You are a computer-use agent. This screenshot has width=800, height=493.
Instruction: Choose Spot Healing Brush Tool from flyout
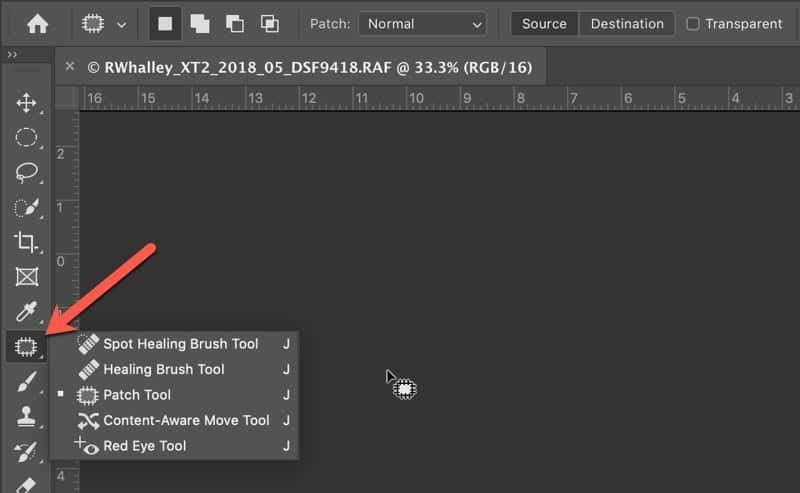(180, 344)
